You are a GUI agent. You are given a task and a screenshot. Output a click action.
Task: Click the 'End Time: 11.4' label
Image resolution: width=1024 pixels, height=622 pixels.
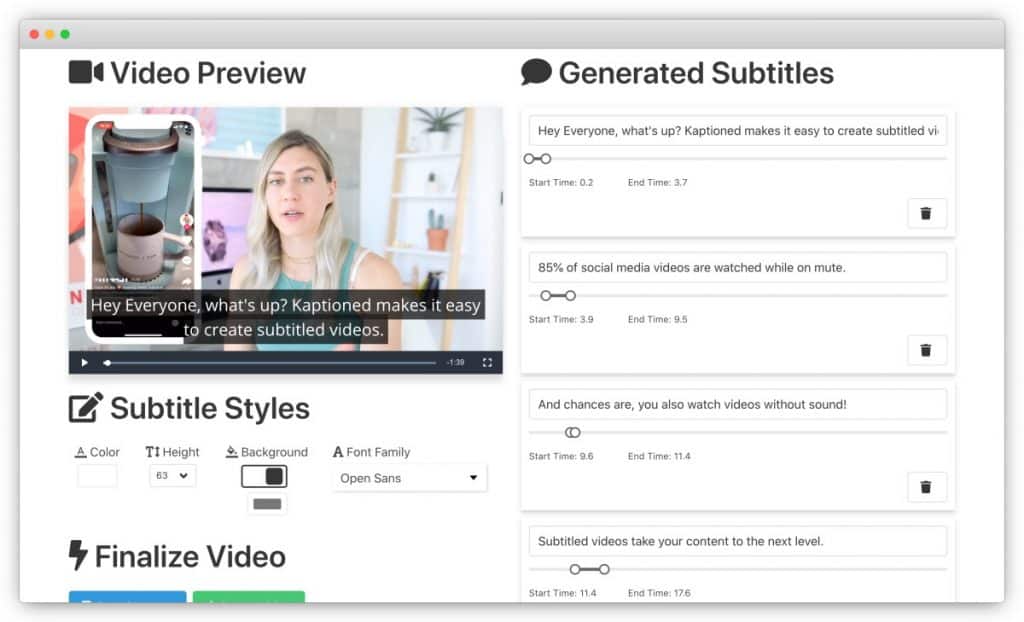coord(659,456)
